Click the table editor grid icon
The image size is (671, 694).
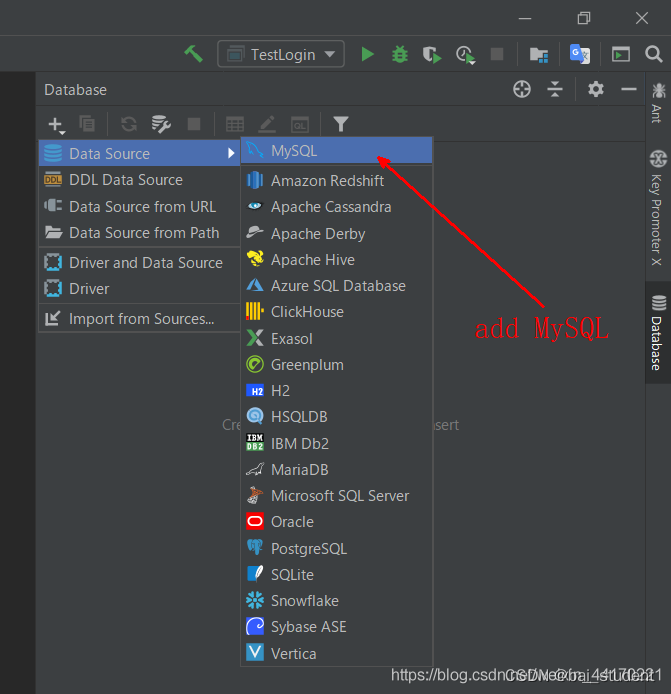point(235,124)
